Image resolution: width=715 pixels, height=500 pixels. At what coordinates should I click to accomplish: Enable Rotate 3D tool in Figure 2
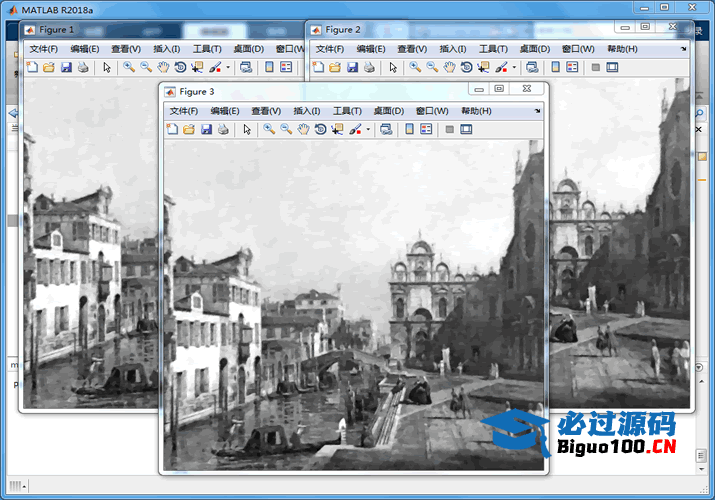coord(466,67)
